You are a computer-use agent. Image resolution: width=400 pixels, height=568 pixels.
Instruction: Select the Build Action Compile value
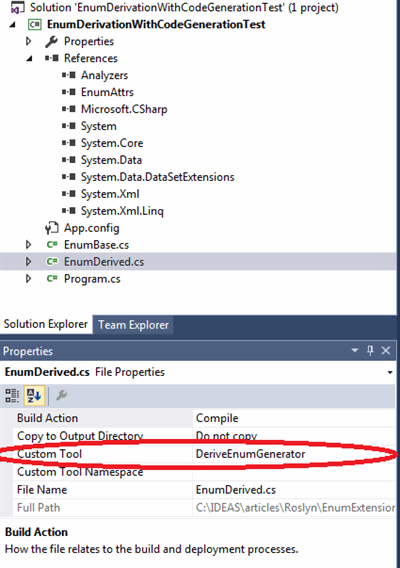[294, 418]
